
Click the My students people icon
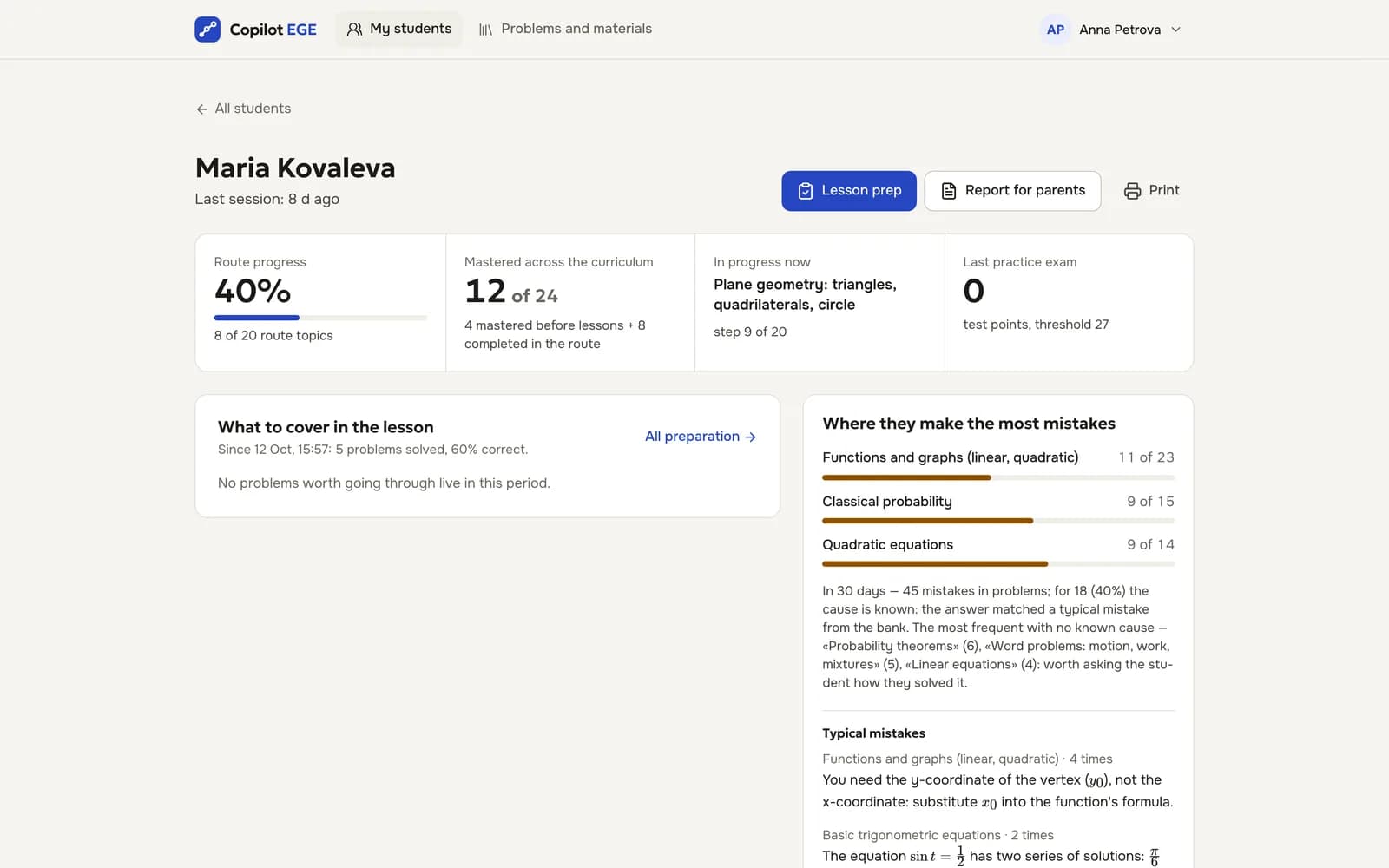pos(354,30)
